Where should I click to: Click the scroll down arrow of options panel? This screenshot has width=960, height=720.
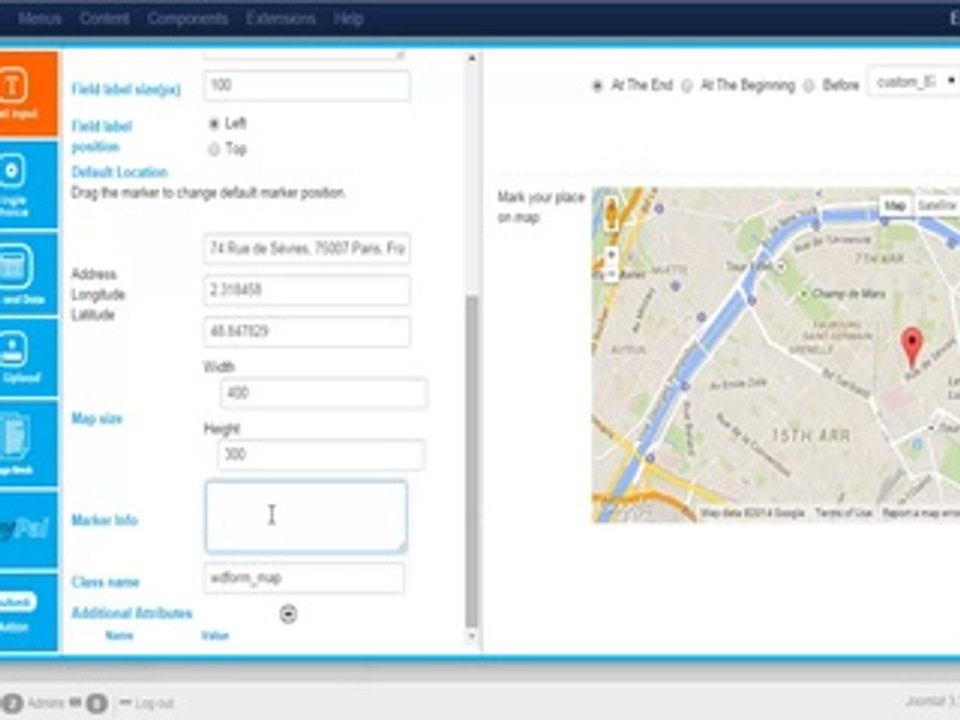(x=471, y=637)
